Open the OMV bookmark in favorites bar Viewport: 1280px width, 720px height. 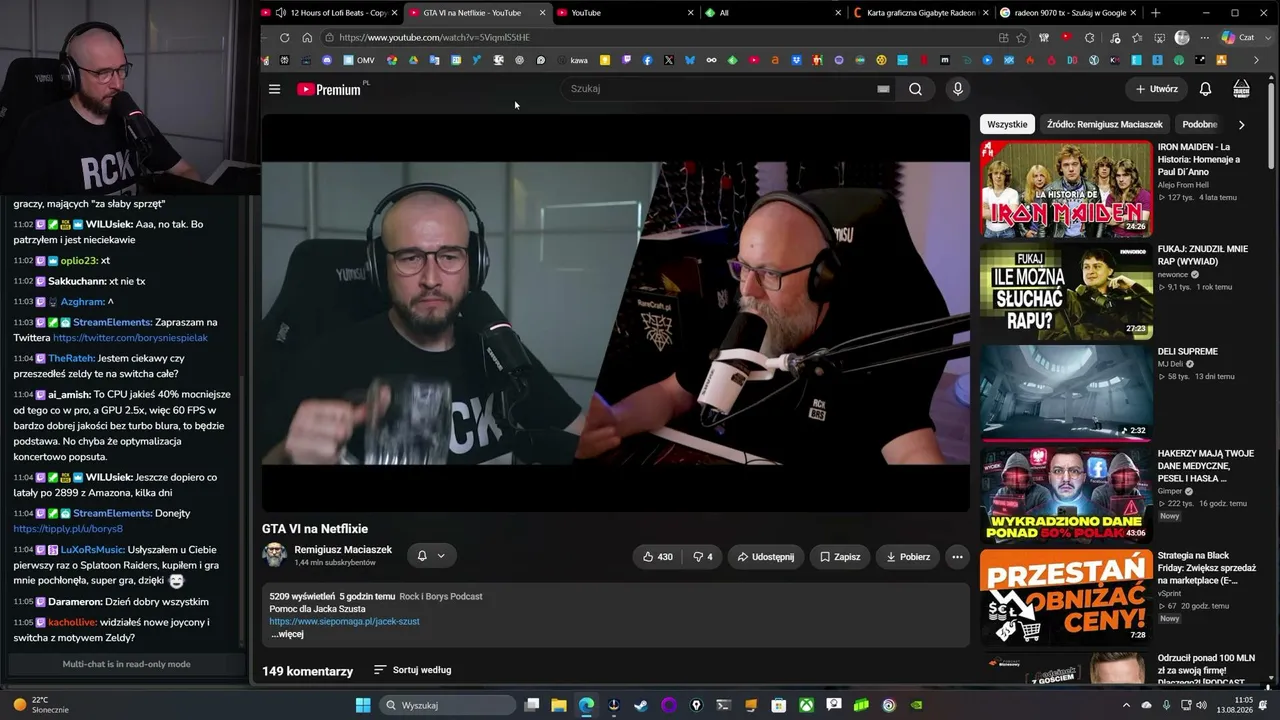[x=358, y=60]
